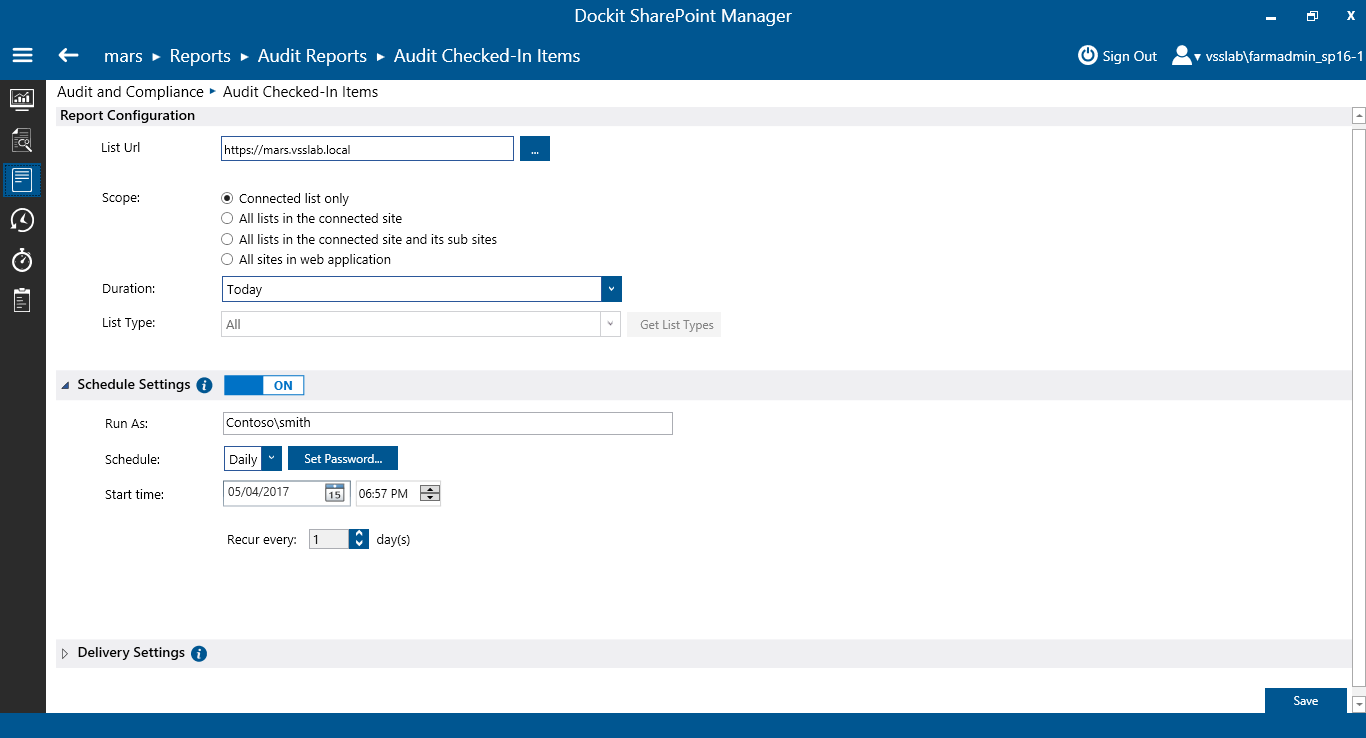The height and width of the screenshot is (738, 1366).
Task: Choose All lists in site and sub sites
Action: (227, 240)
